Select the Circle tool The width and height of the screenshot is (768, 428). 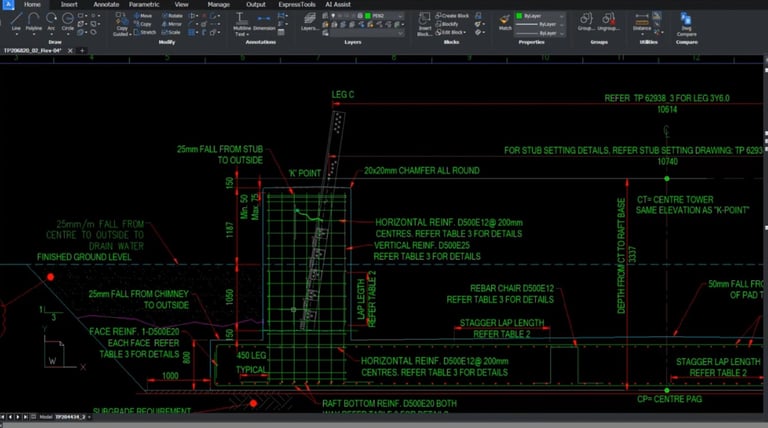point(68,20)
